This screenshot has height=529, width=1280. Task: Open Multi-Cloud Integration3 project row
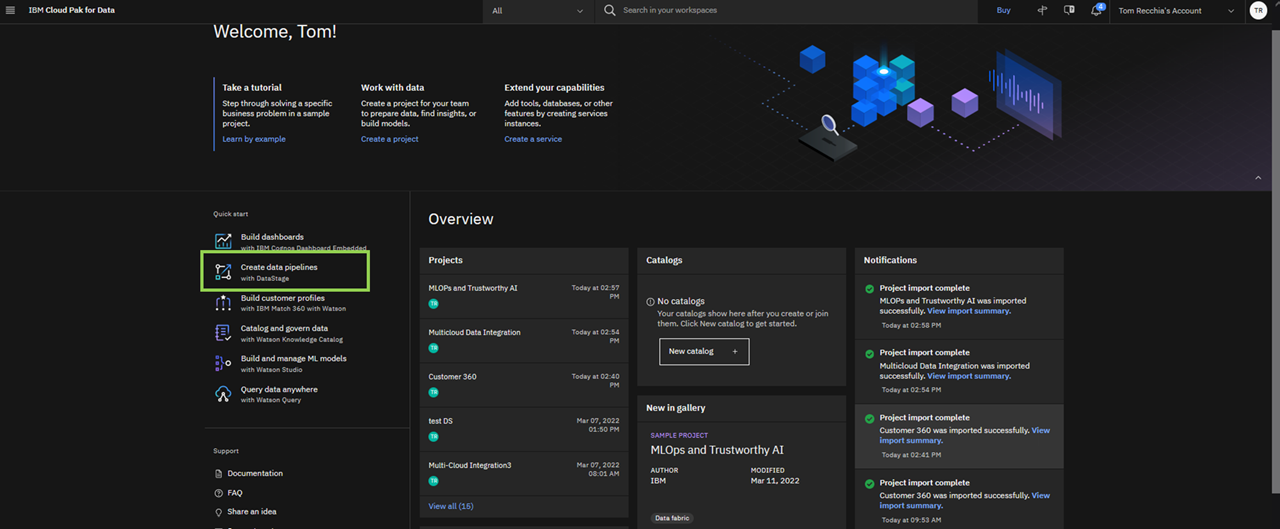pos(524,473)
